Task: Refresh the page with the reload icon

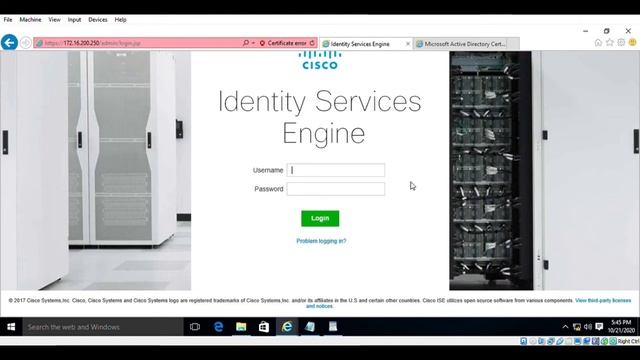Action: pos(312,43)
